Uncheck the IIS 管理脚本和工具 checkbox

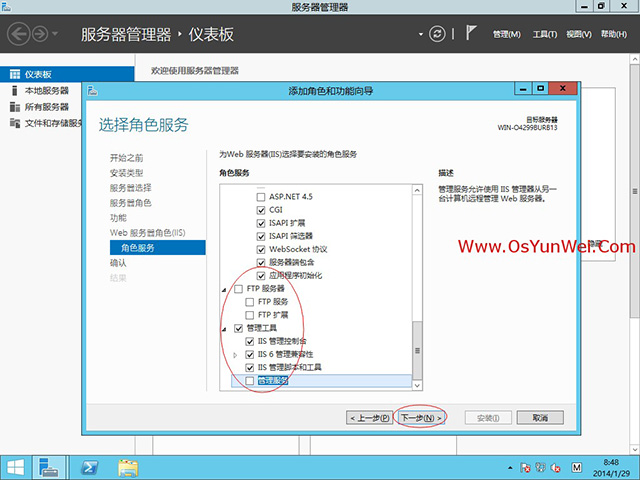pyautogui.click(x=249, y=367)
